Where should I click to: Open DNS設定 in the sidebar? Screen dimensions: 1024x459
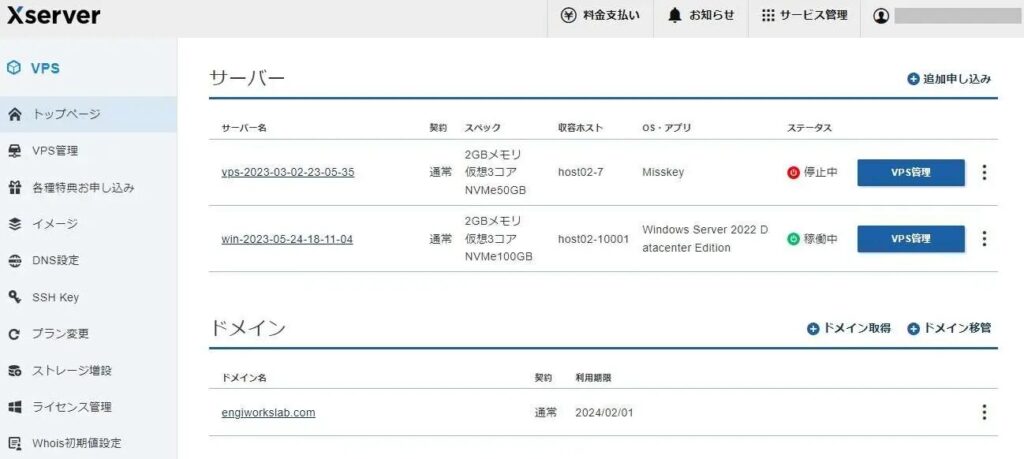click(88, 261)
